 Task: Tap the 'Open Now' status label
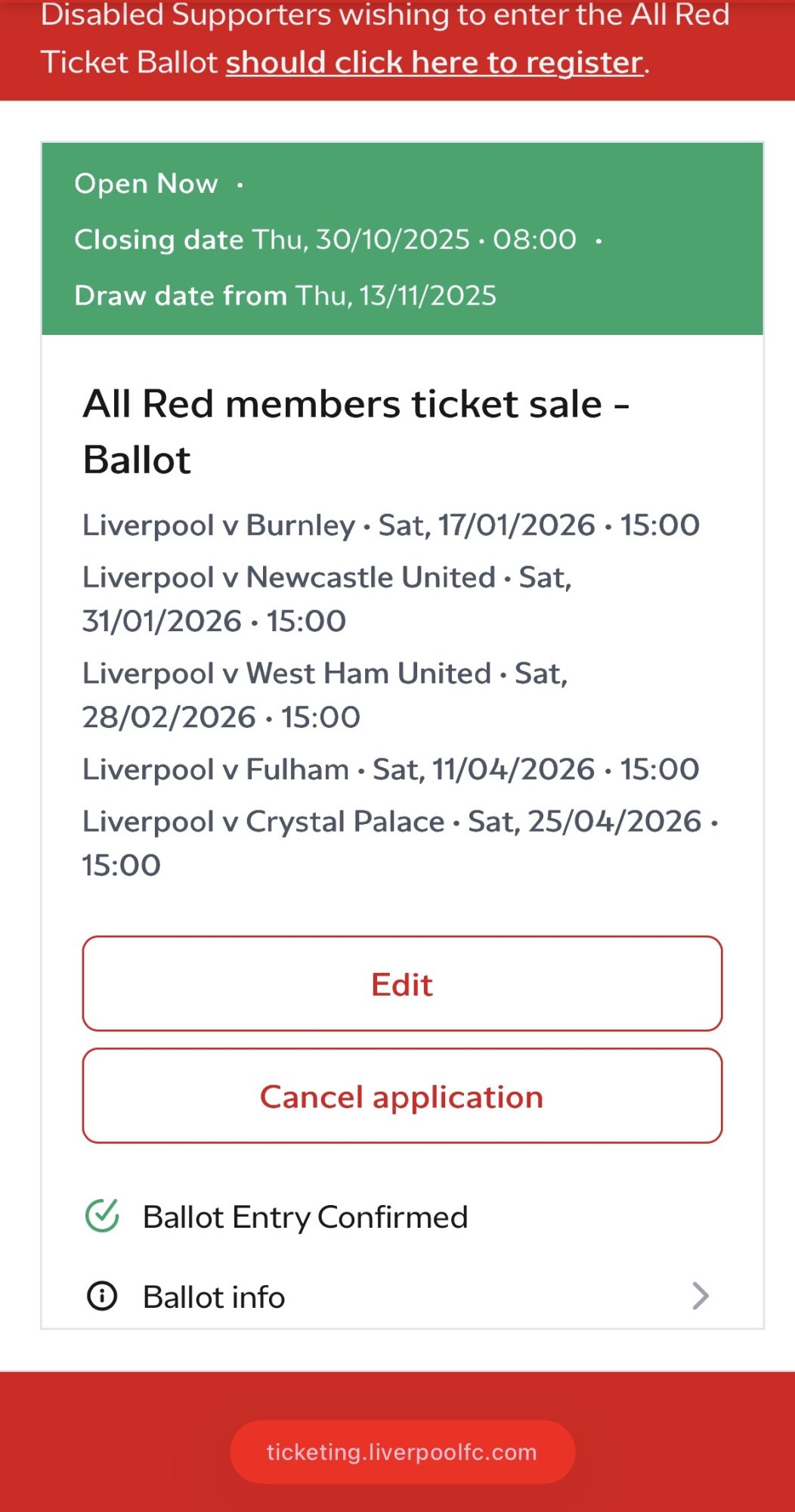pyautogui.click(x=146, y=184)
